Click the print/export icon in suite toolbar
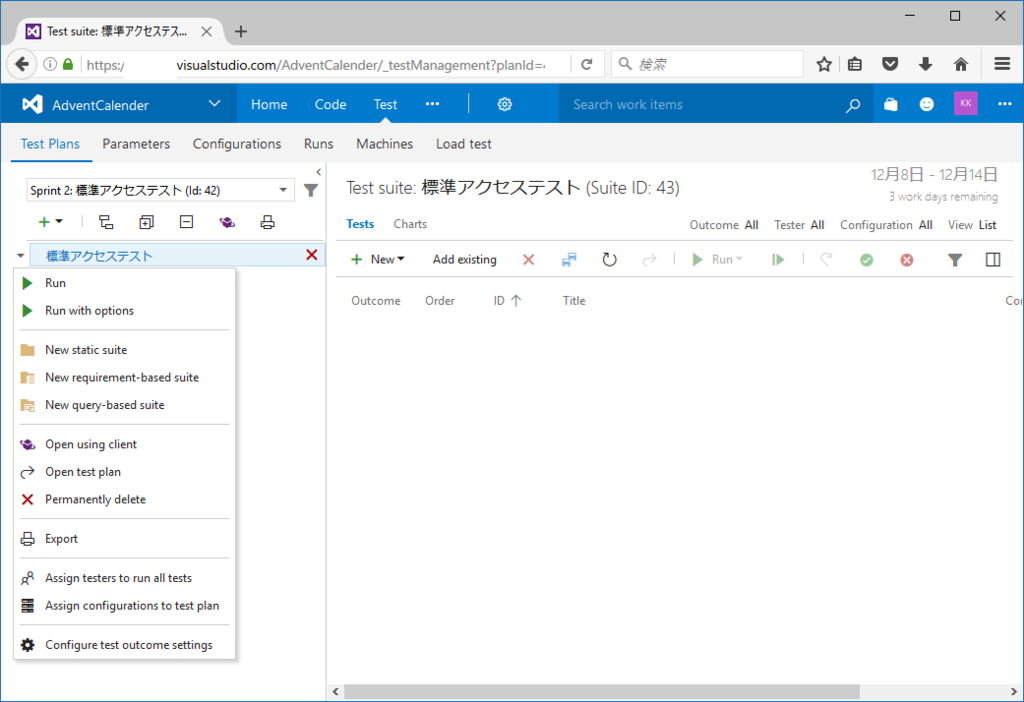The height and width of the screenshot is (702, 1024). tap(267, 222)
